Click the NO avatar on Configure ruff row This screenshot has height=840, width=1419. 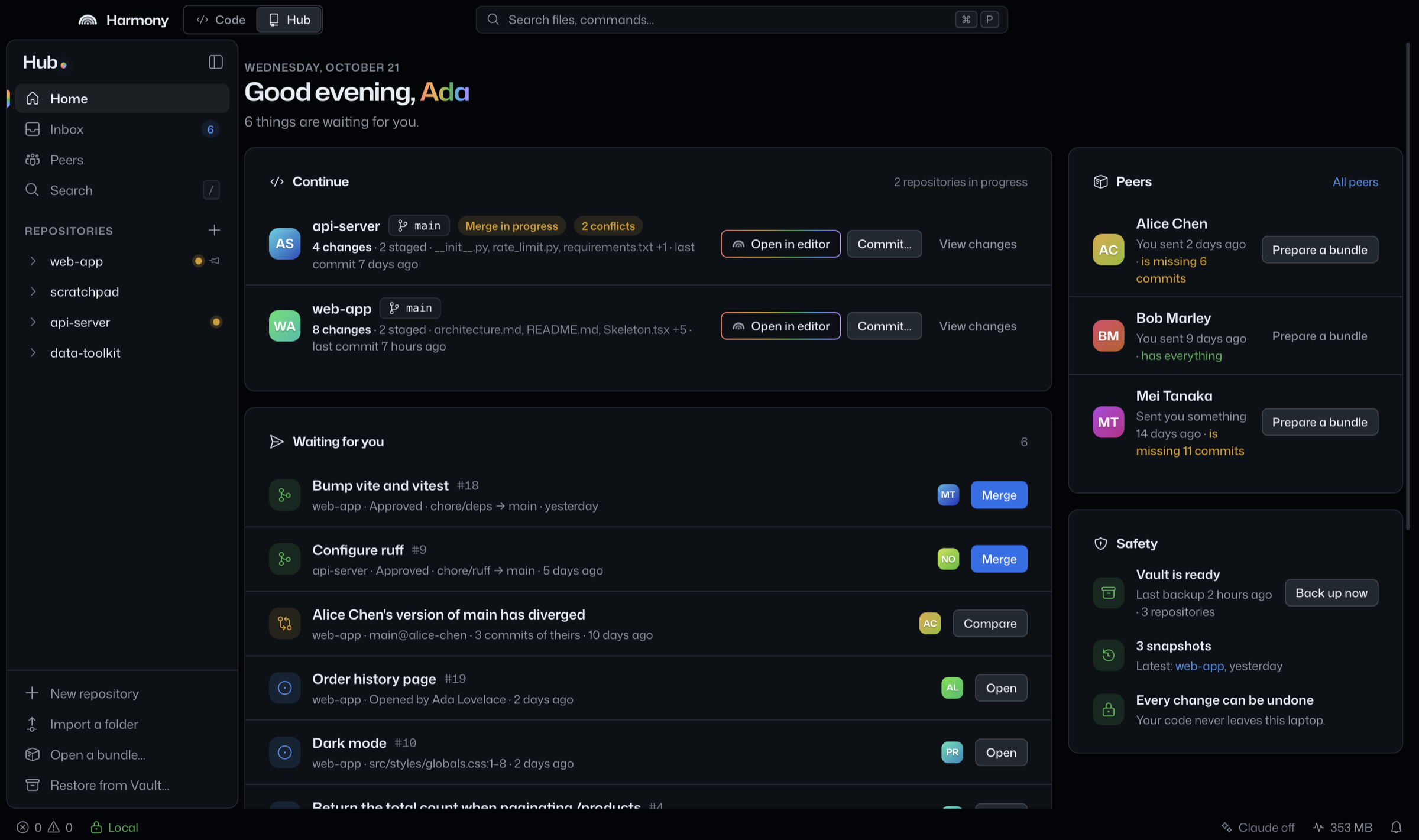pos(948,559)
